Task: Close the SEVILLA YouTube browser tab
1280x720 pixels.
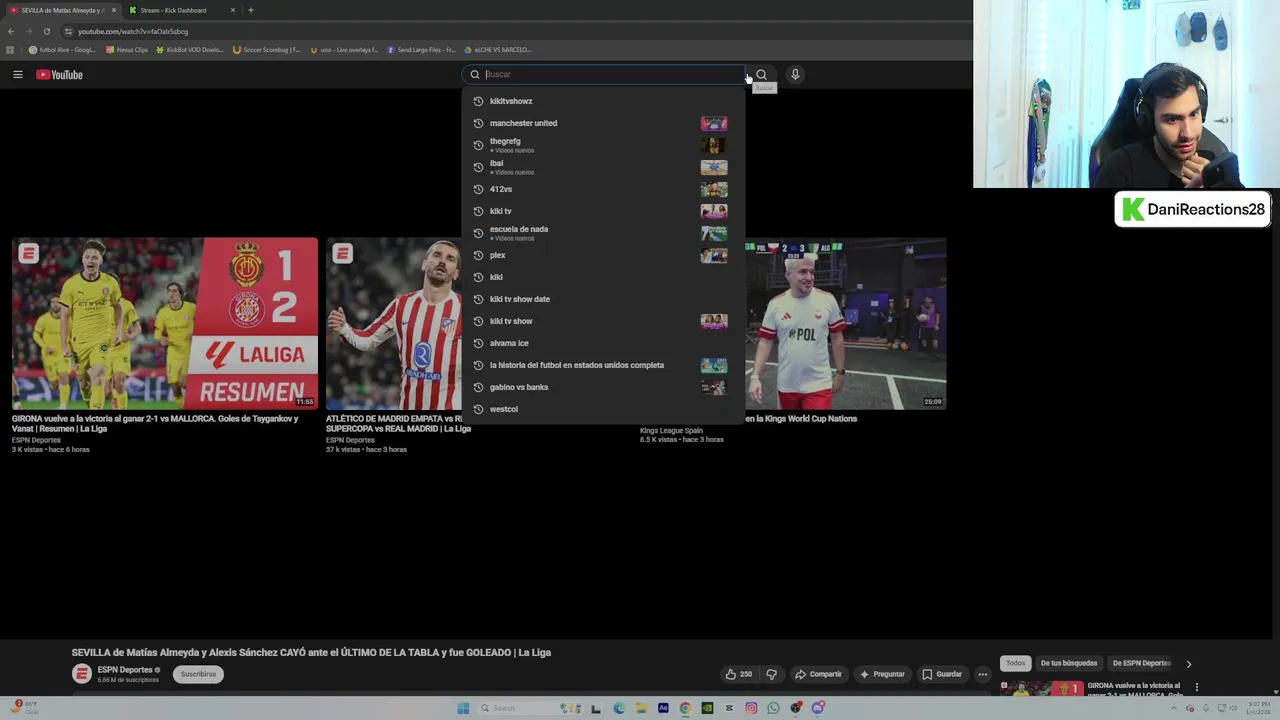Action: click(x=113, y=10)
